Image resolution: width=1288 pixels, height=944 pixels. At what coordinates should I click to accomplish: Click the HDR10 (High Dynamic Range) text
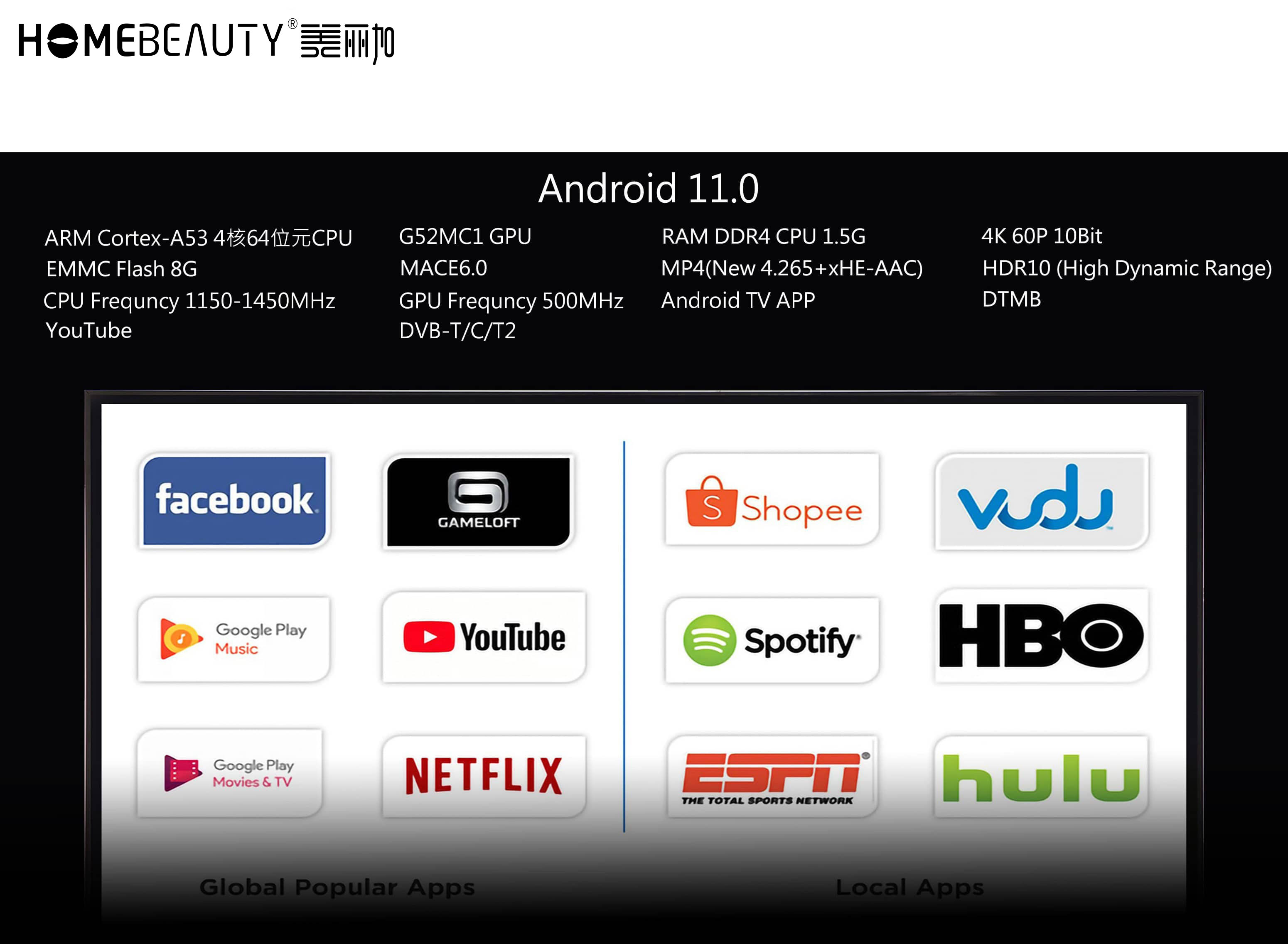1127,268
